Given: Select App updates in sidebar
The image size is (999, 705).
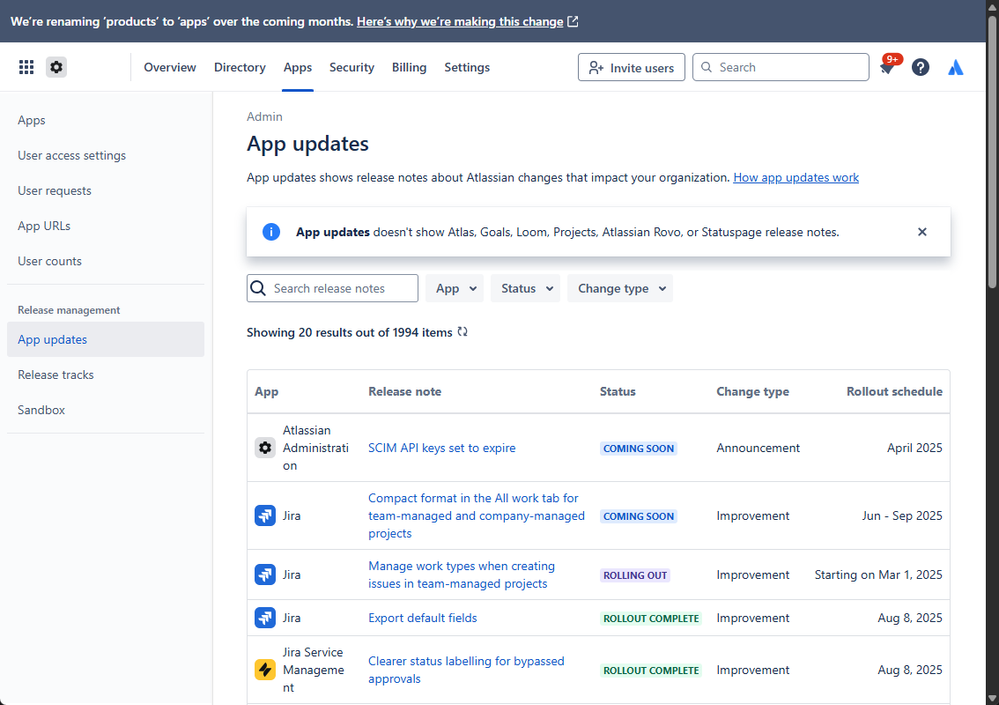Looking at the screenshot, I should click(x=106, y=339).
